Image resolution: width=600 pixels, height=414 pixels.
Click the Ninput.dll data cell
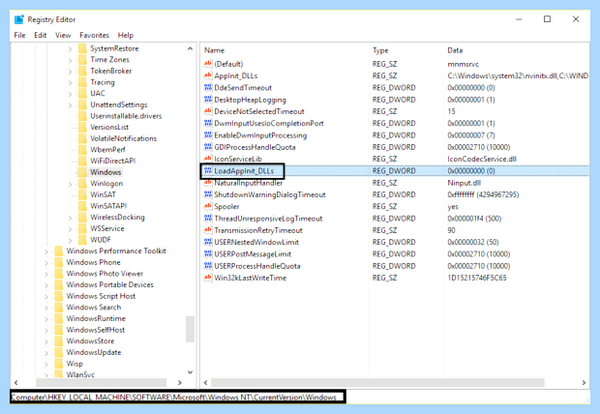pyautogui.click(x=464, y=183)
